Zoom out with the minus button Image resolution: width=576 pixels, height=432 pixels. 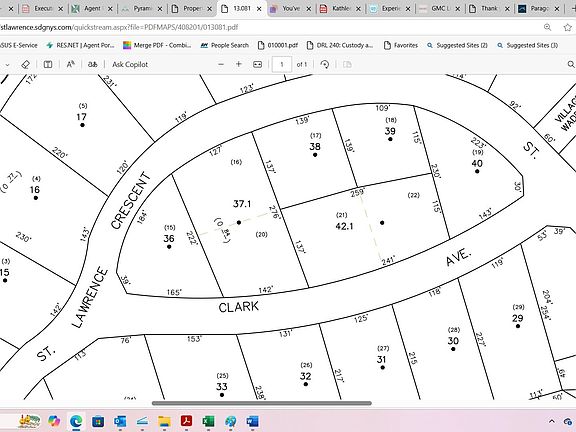221,64
